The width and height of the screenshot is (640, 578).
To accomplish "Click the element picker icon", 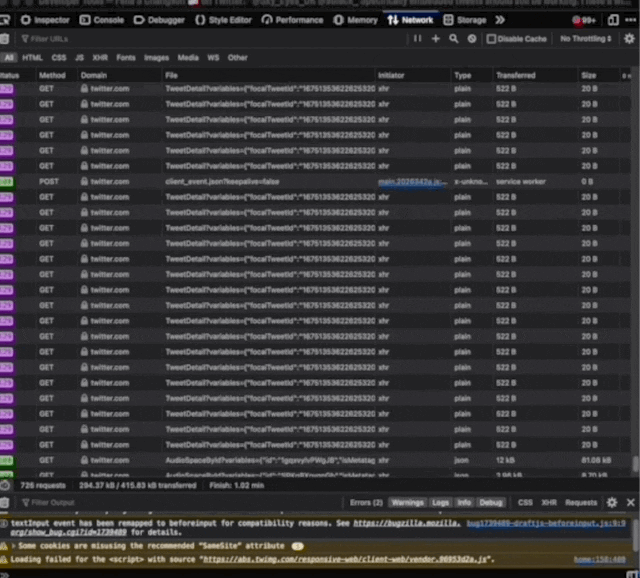I will (x=5, y=20).
